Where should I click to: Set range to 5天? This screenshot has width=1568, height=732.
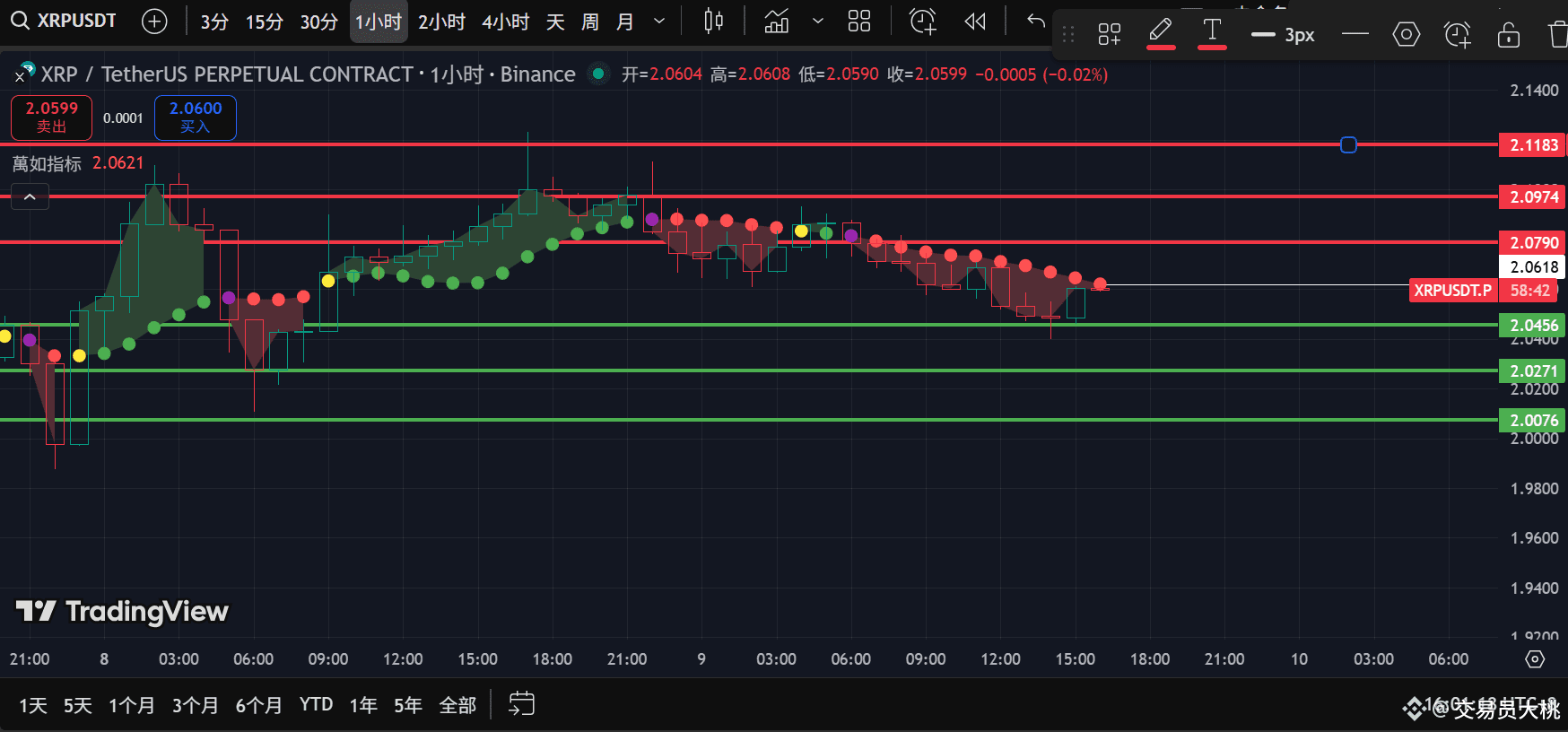(x=78, y=706)
